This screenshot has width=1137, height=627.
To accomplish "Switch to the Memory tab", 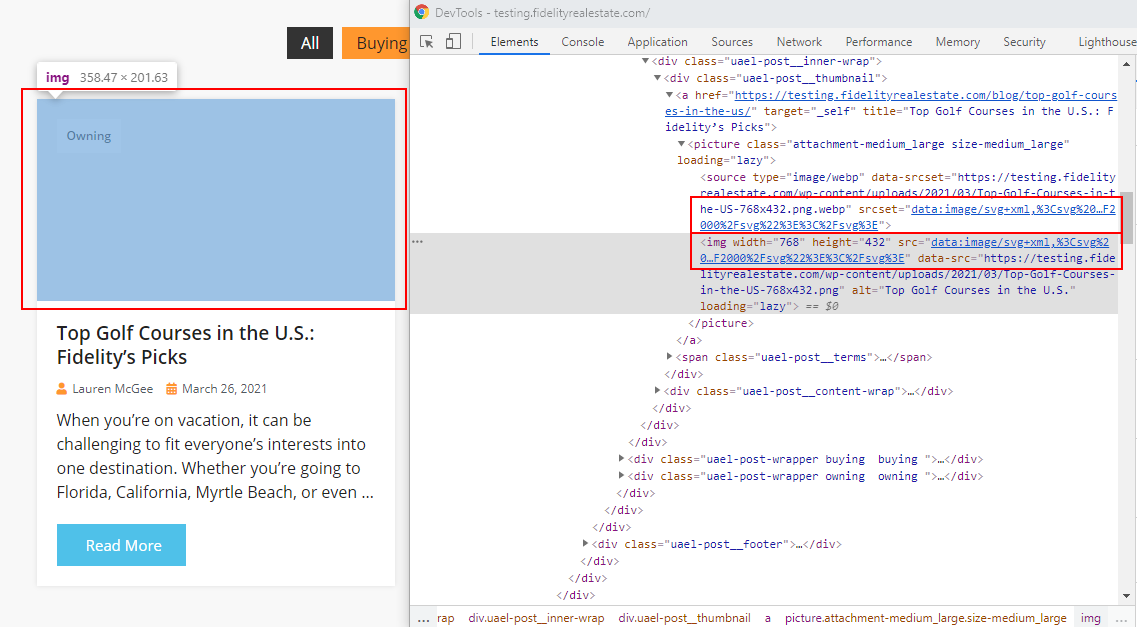I will pyautogui.click(x=957, y=42).
